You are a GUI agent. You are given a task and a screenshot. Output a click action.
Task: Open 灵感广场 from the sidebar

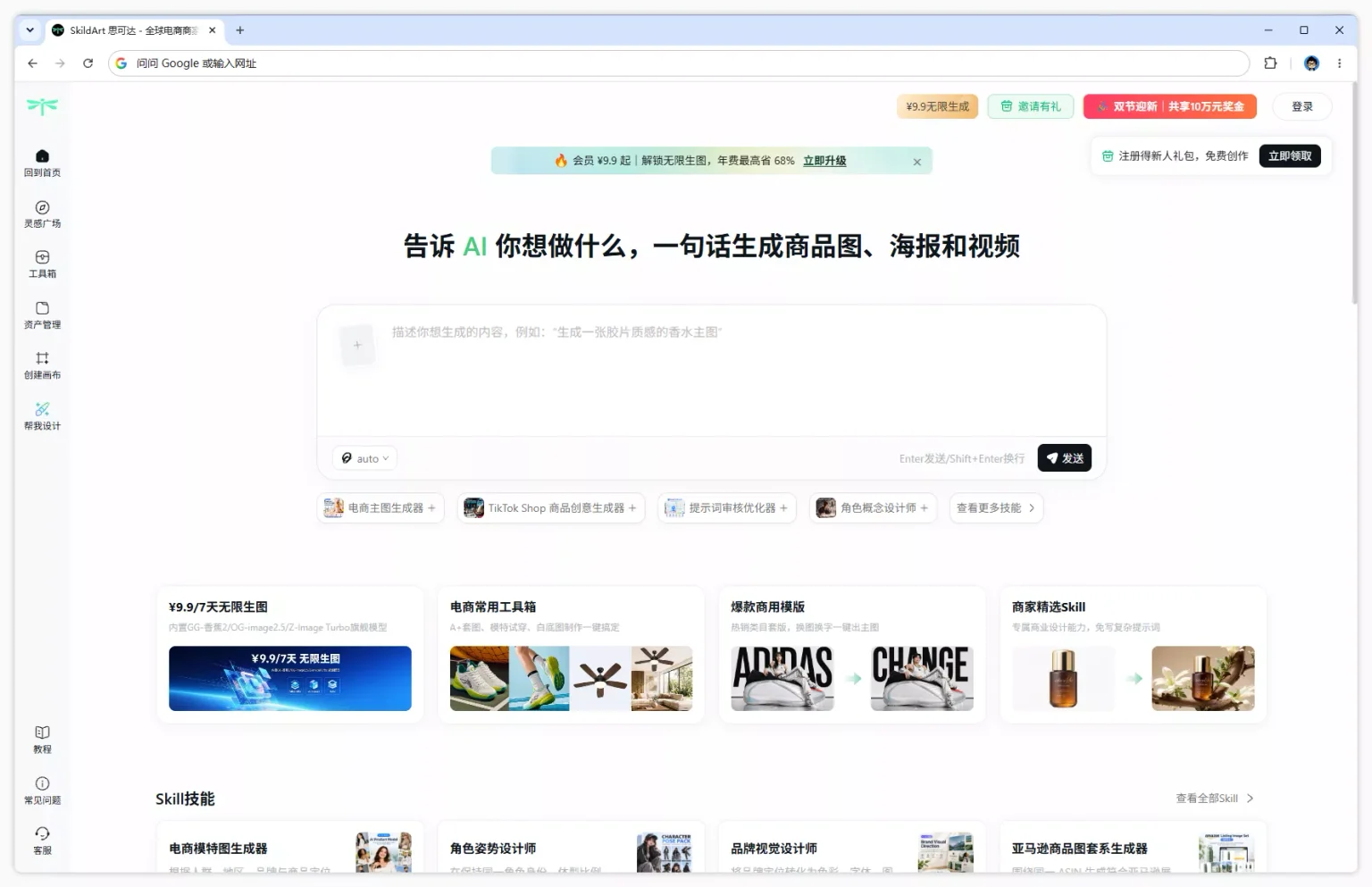point(42,214)
